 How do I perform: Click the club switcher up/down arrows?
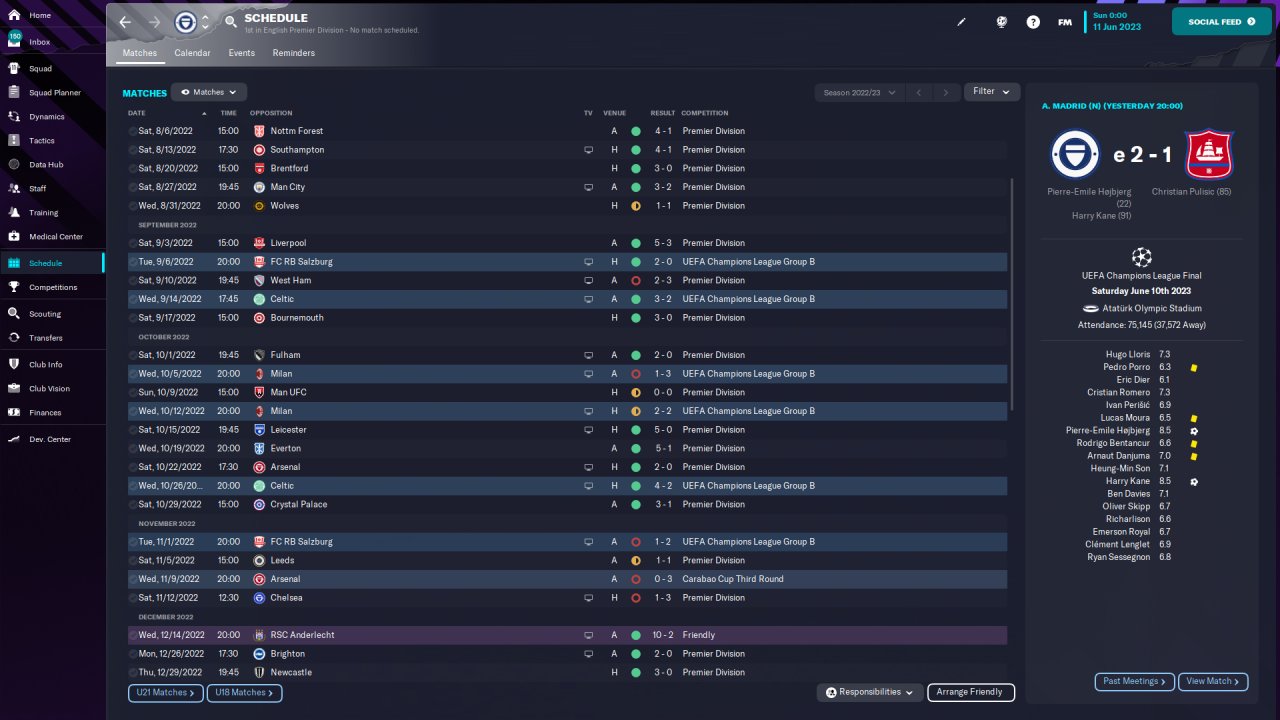(x=205, y=22)
